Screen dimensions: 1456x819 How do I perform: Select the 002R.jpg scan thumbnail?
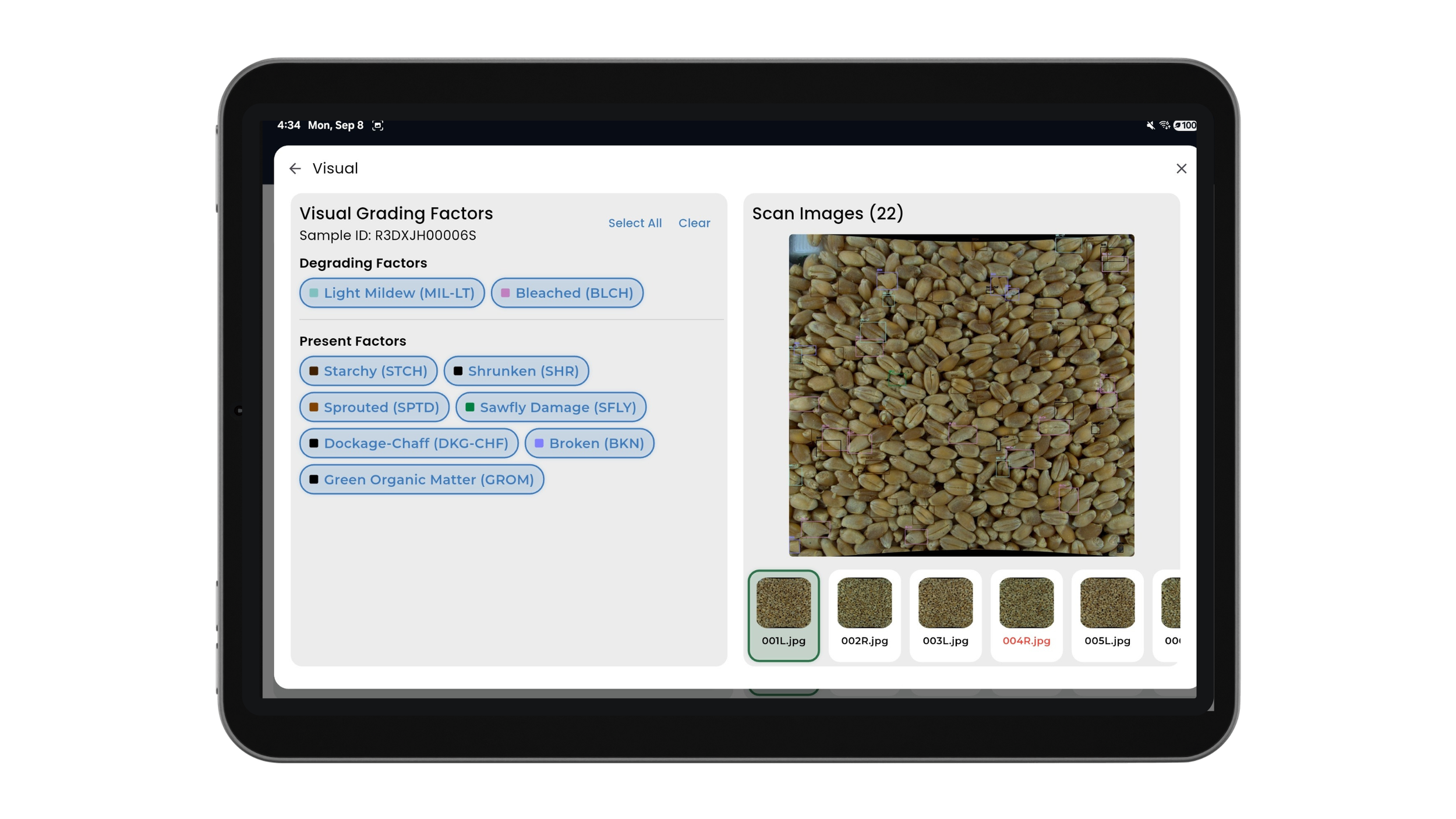point(864,615)
